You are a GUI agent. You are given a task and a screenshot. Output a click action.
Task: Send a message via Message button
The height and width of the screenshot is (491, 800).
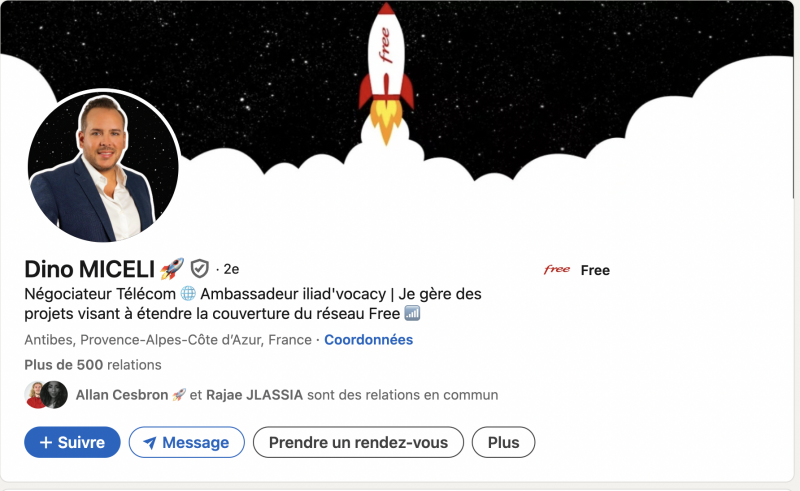(187, 442)
